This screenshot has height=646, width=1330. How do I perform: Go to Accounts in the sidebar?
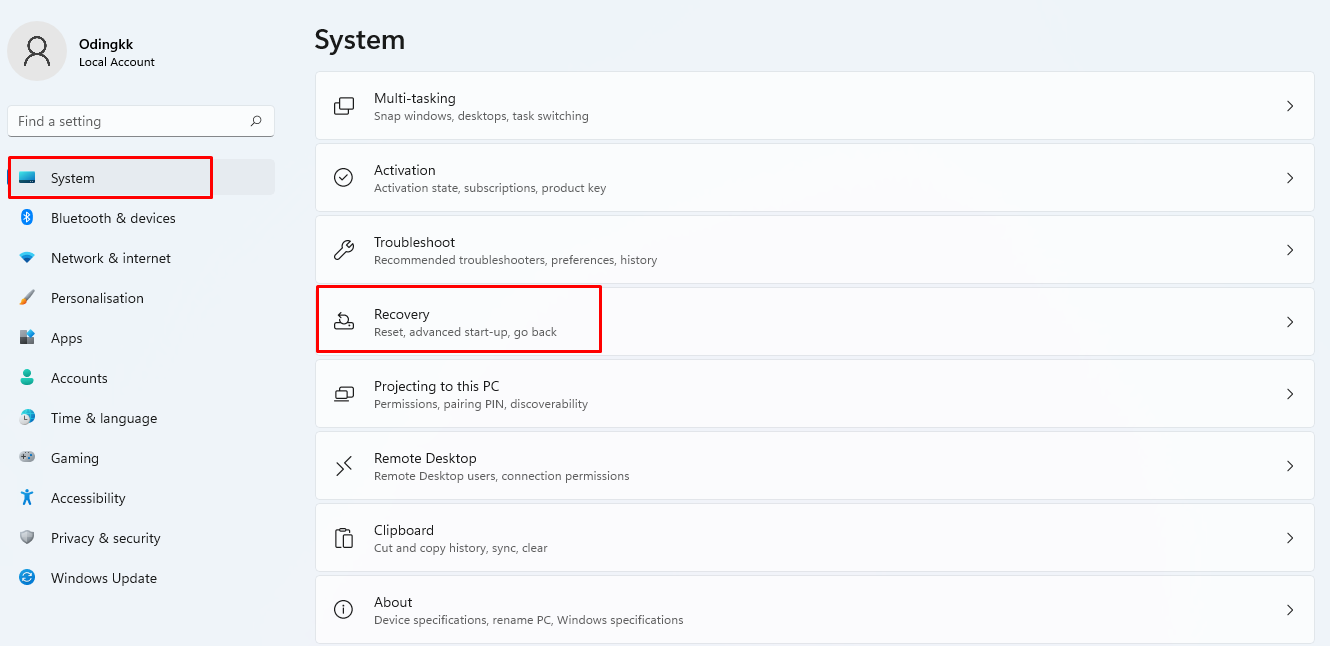click(79, 378)
